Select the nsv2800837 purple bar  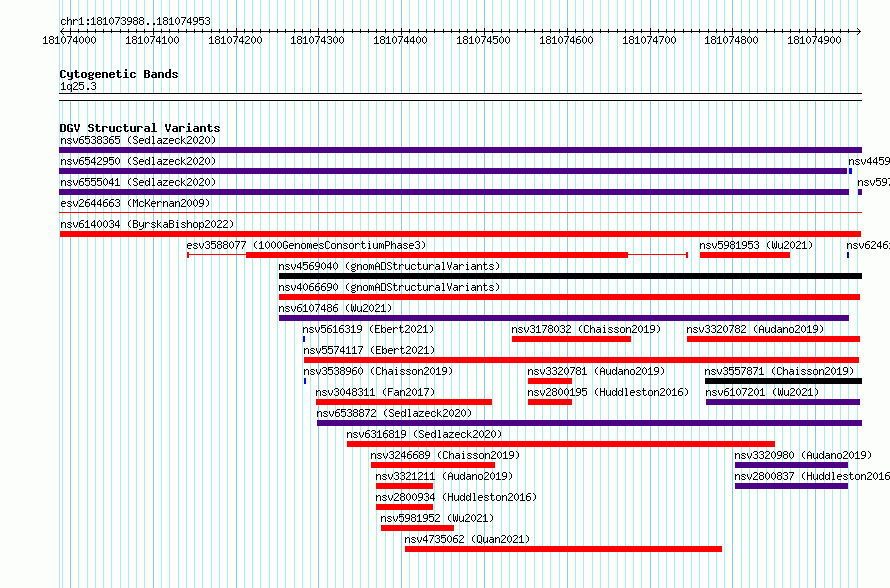pos(791,486)
